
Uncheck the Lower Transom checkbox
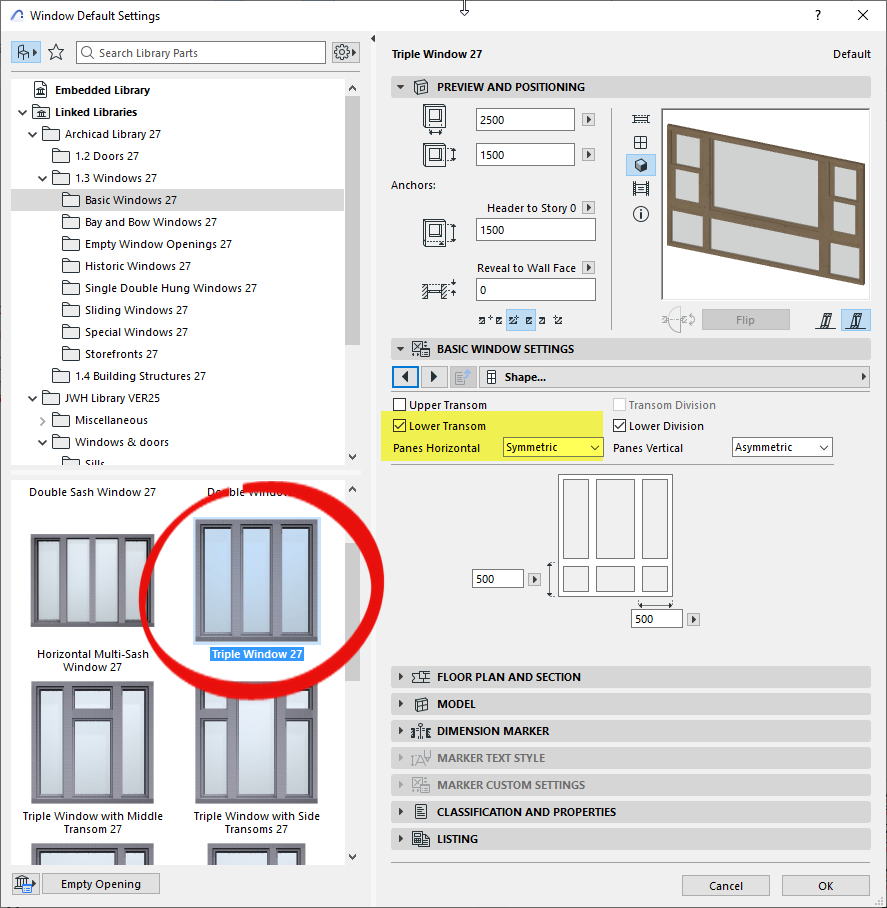(399, 426)
